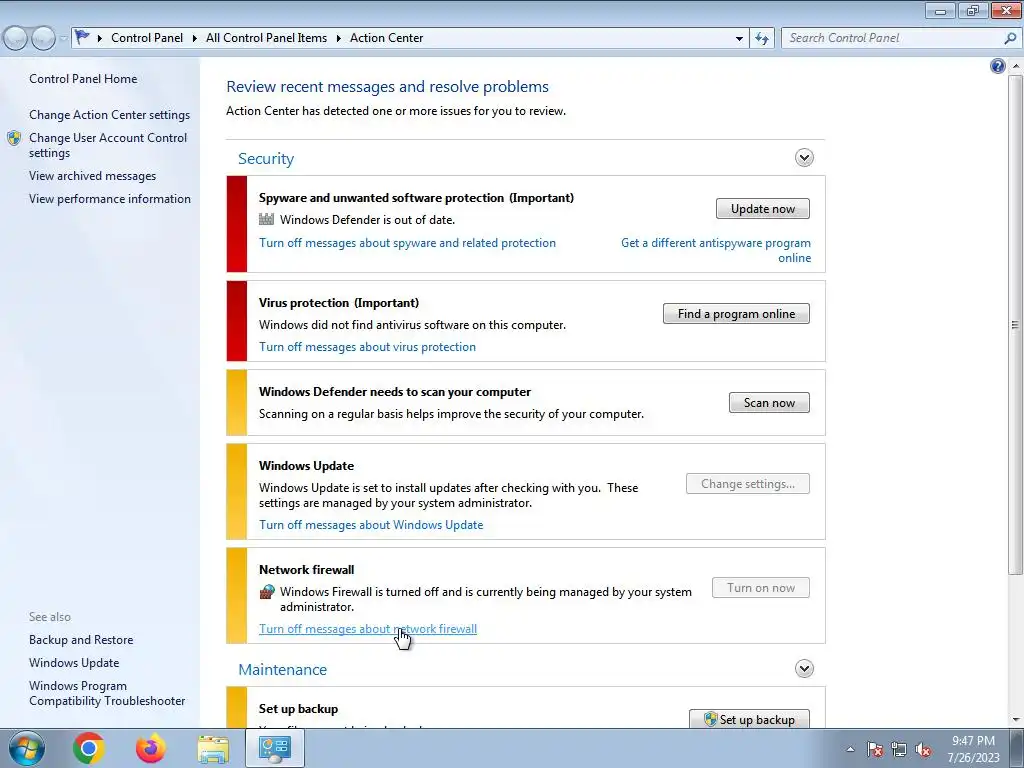
Task: Click the greyed Turn on now button
Action: point(761,588)
